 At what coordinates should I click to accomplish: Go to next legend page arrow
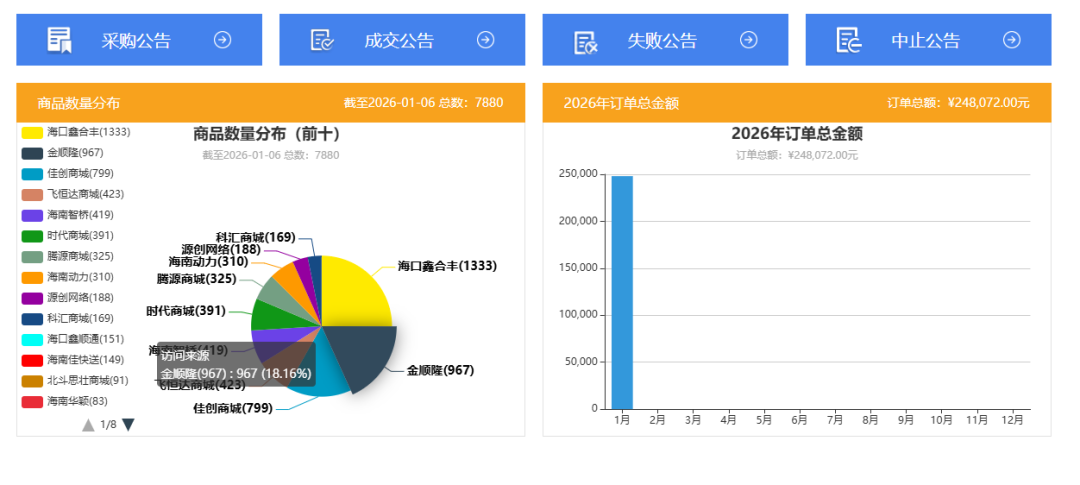[128, 424]
